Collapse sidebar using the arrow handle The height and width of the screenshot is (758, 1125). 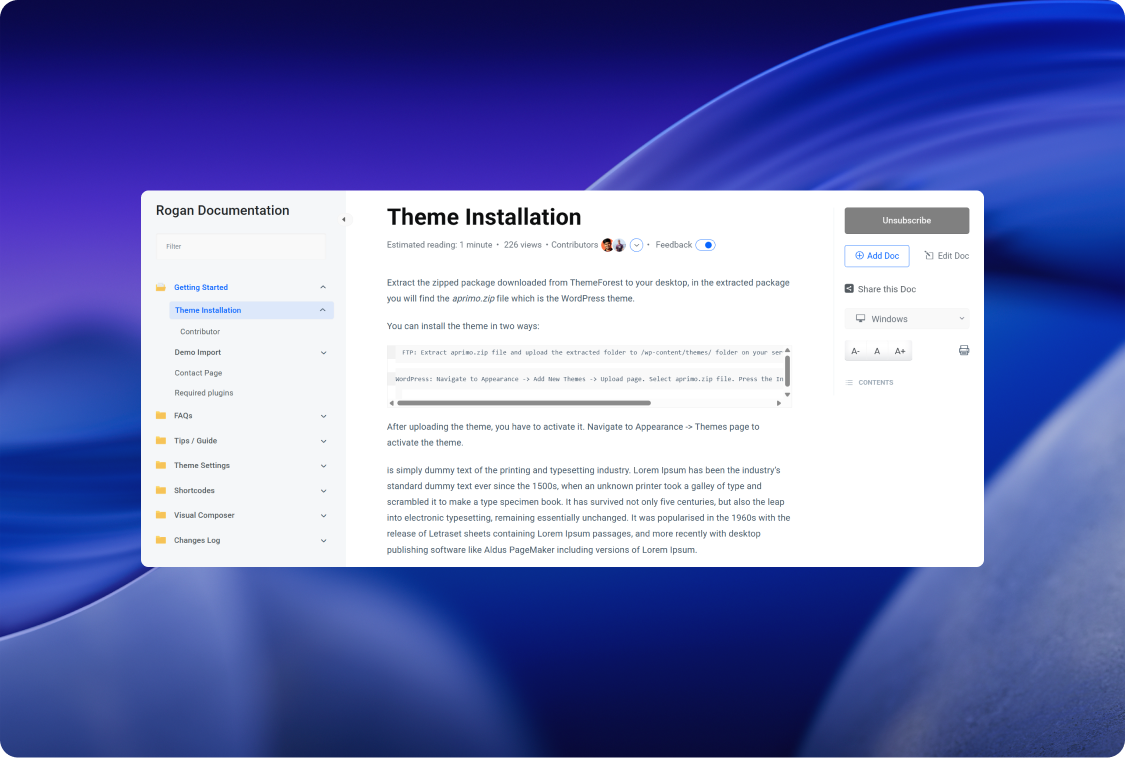[x=344, y=219]
